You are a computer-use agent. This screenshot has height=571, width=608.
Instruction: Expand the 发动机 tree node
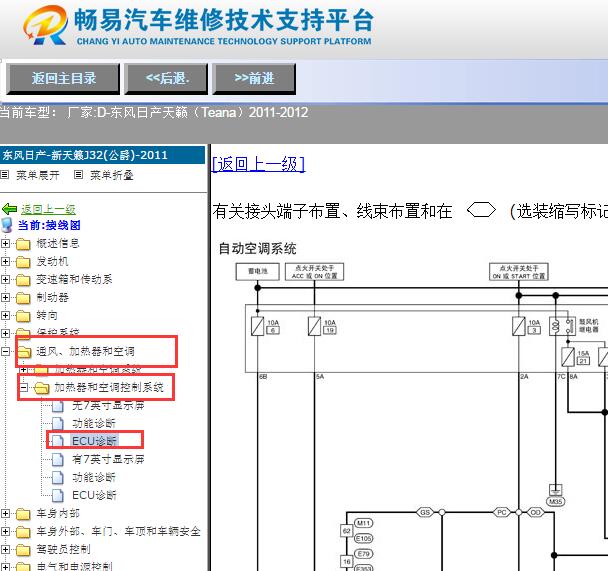(x=5, y=261)
